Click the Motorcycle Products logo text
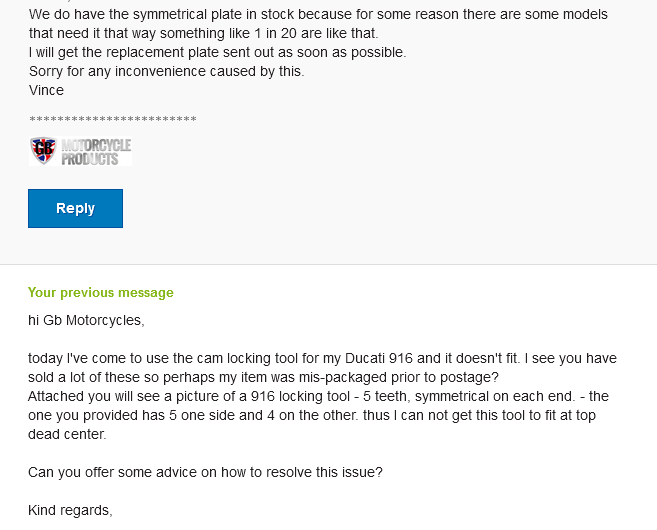Screen dimensions: 657x530 [x=96, y=152]
